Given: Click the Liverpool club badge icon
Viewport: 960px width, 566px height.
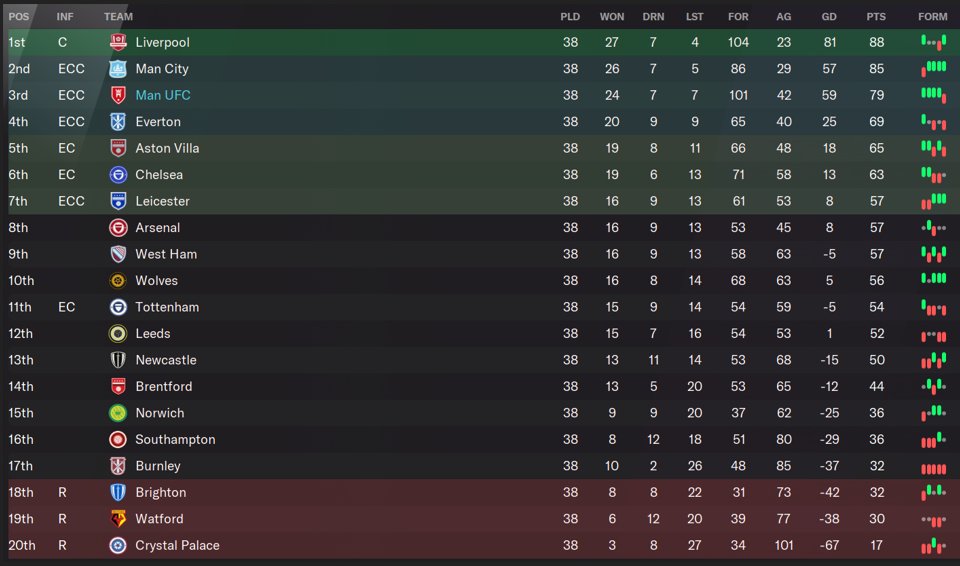Looking at the screenshot, I should tap(118, 42).
